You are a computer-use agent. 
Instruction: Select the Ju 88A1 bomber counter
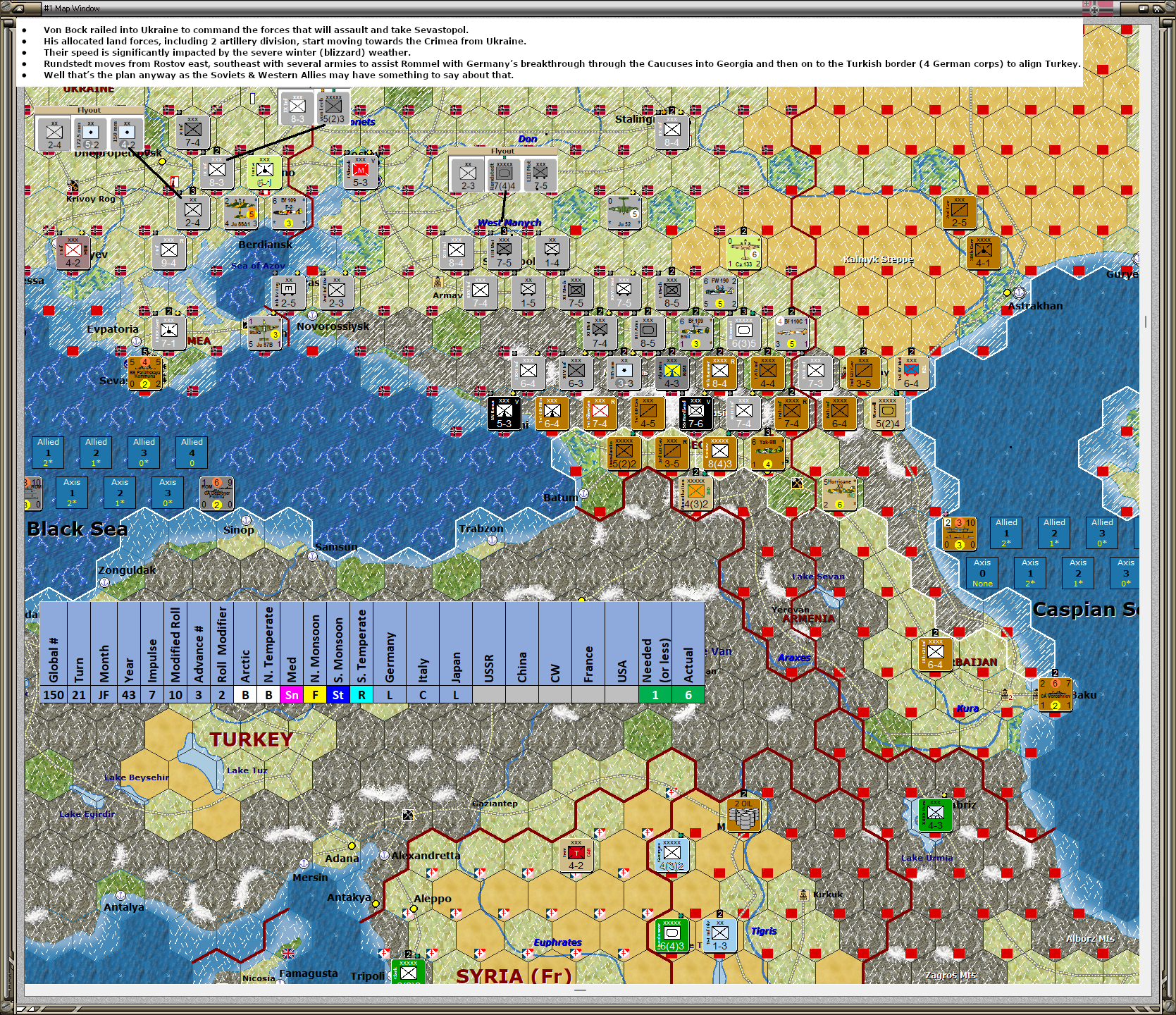point(240,212)
